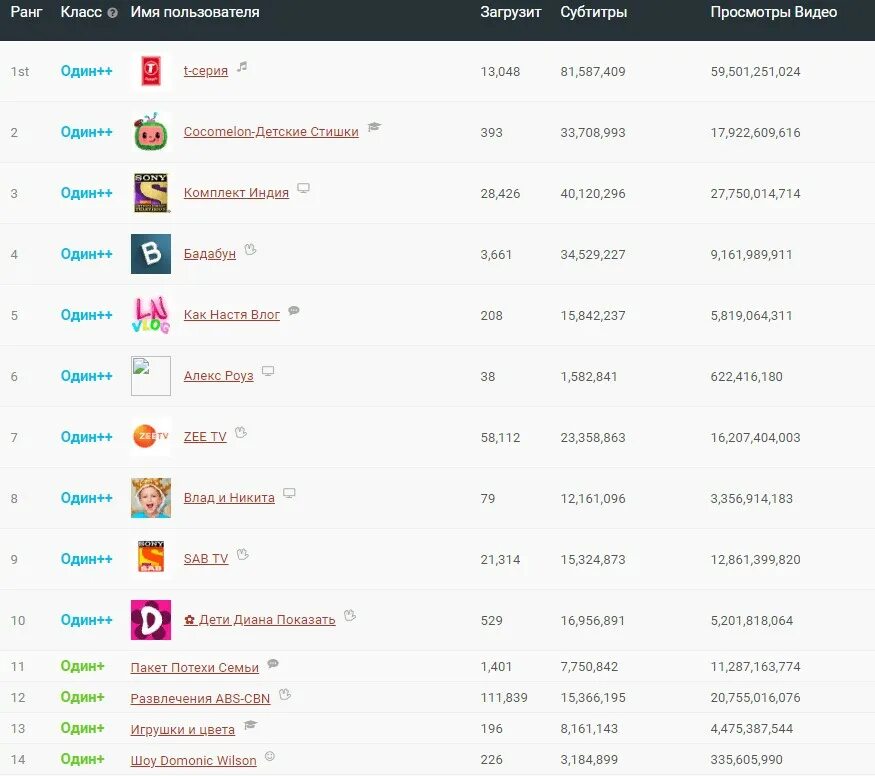Sort by the Загрузит column header
This screenshot has height=776, width=875.
pyautogui.click(x=511, y=12)
